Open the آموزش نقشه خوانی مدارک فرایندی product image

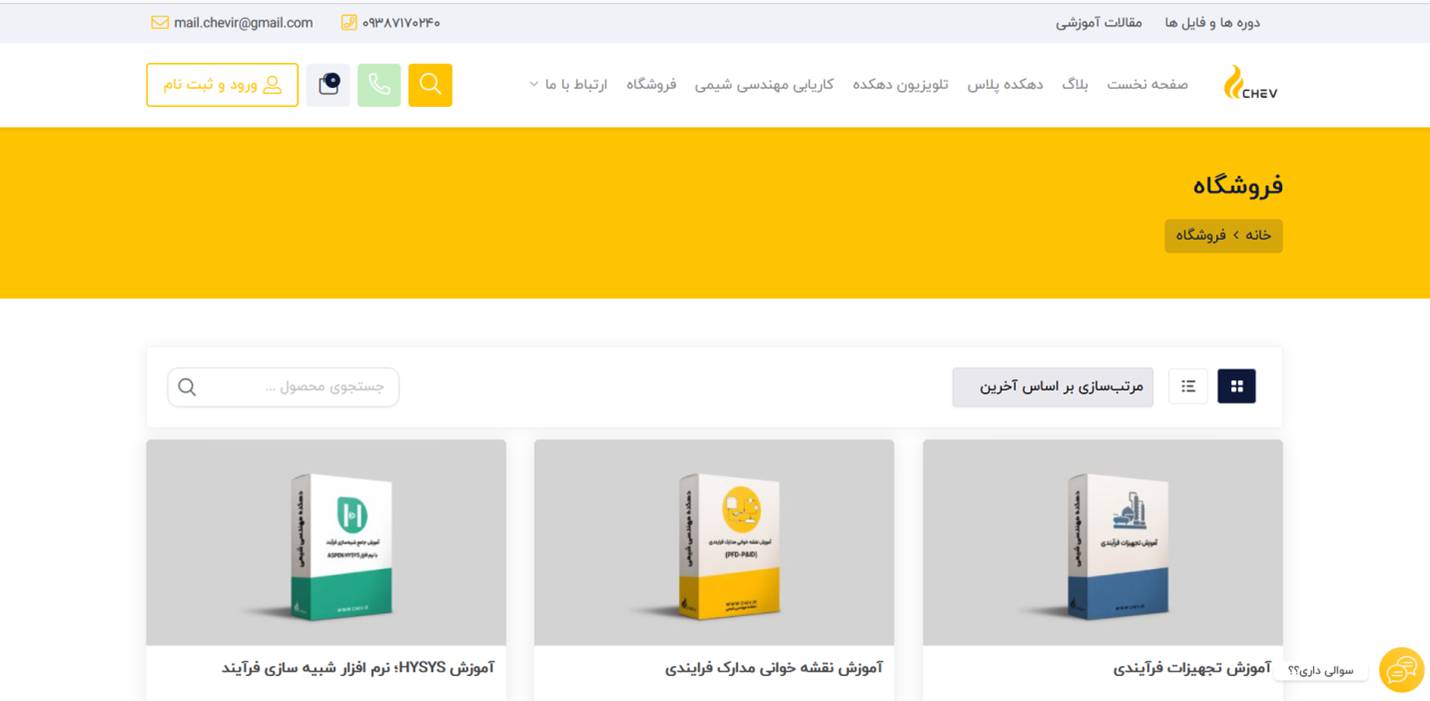pyautogui.click(x=714, y=542)
